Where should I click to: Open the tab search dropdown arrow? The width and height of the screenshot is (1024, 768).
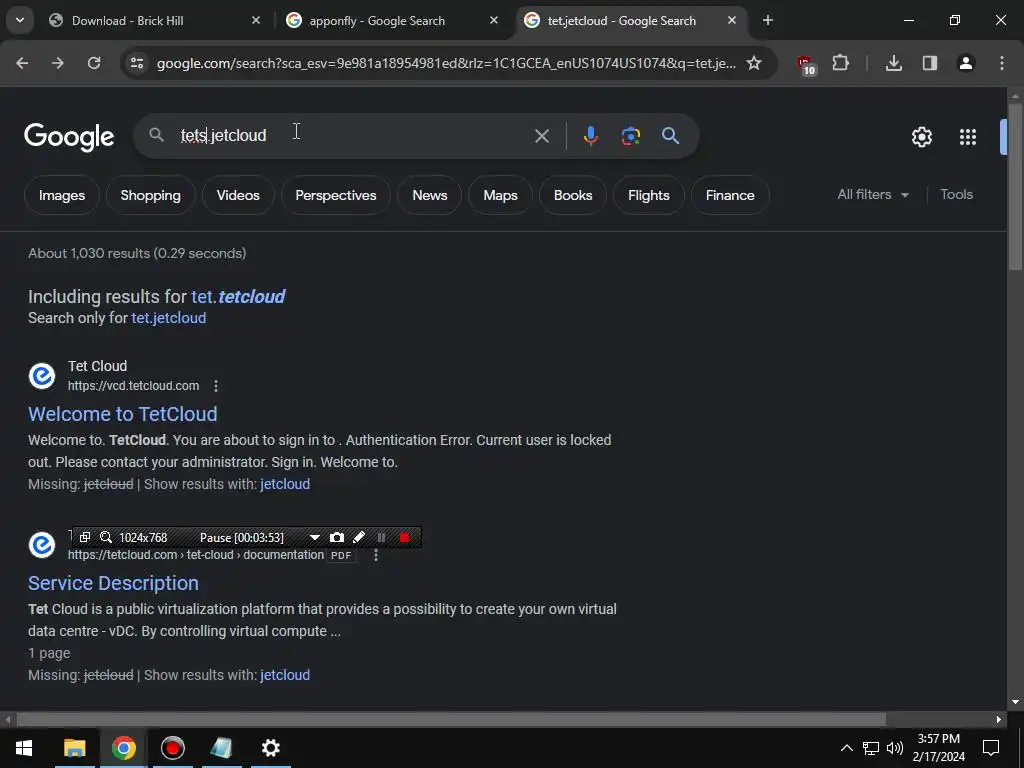[x=20, y=20]
